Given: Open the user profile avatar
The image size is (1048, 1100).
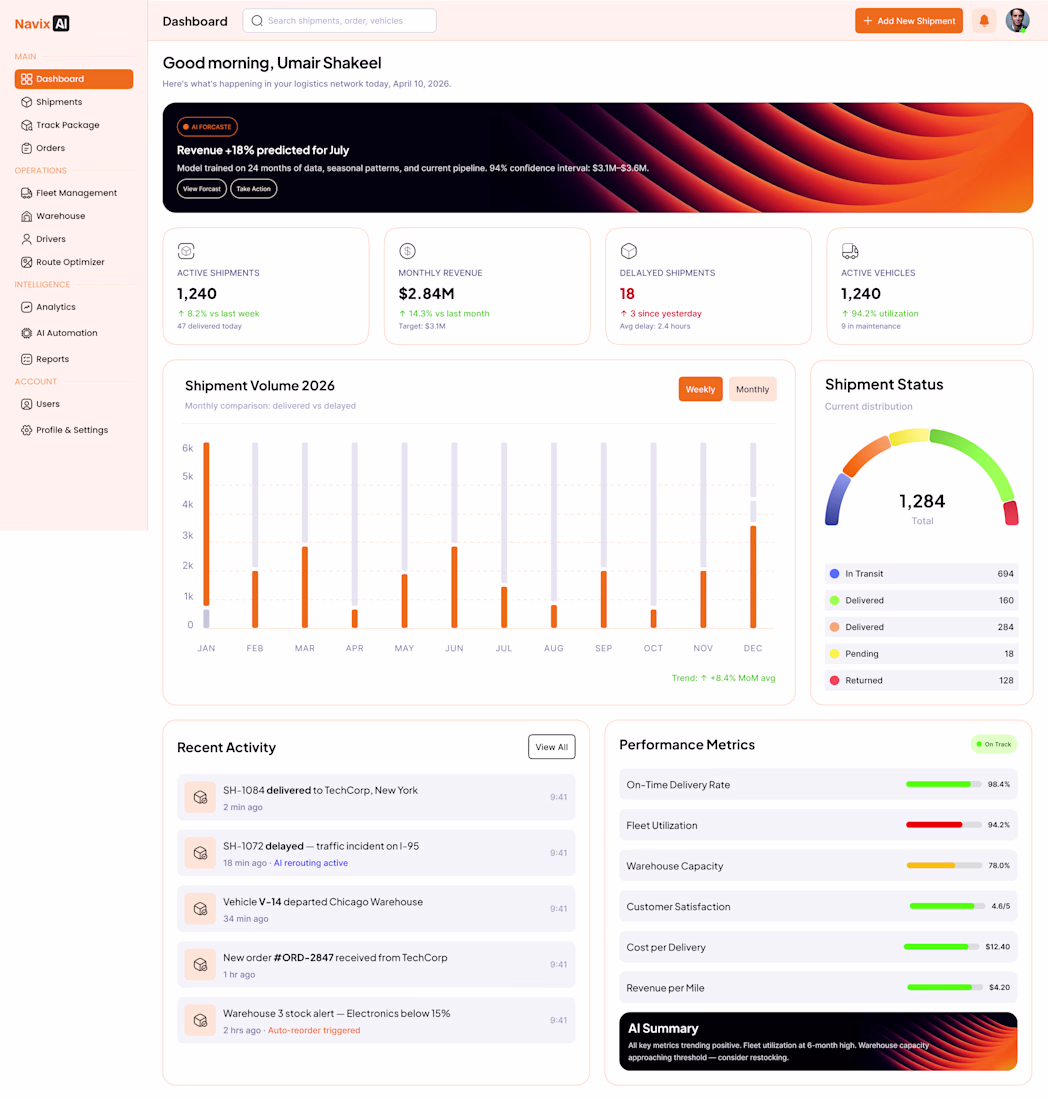Looking at the screenshot, I should click(1017, 21).
